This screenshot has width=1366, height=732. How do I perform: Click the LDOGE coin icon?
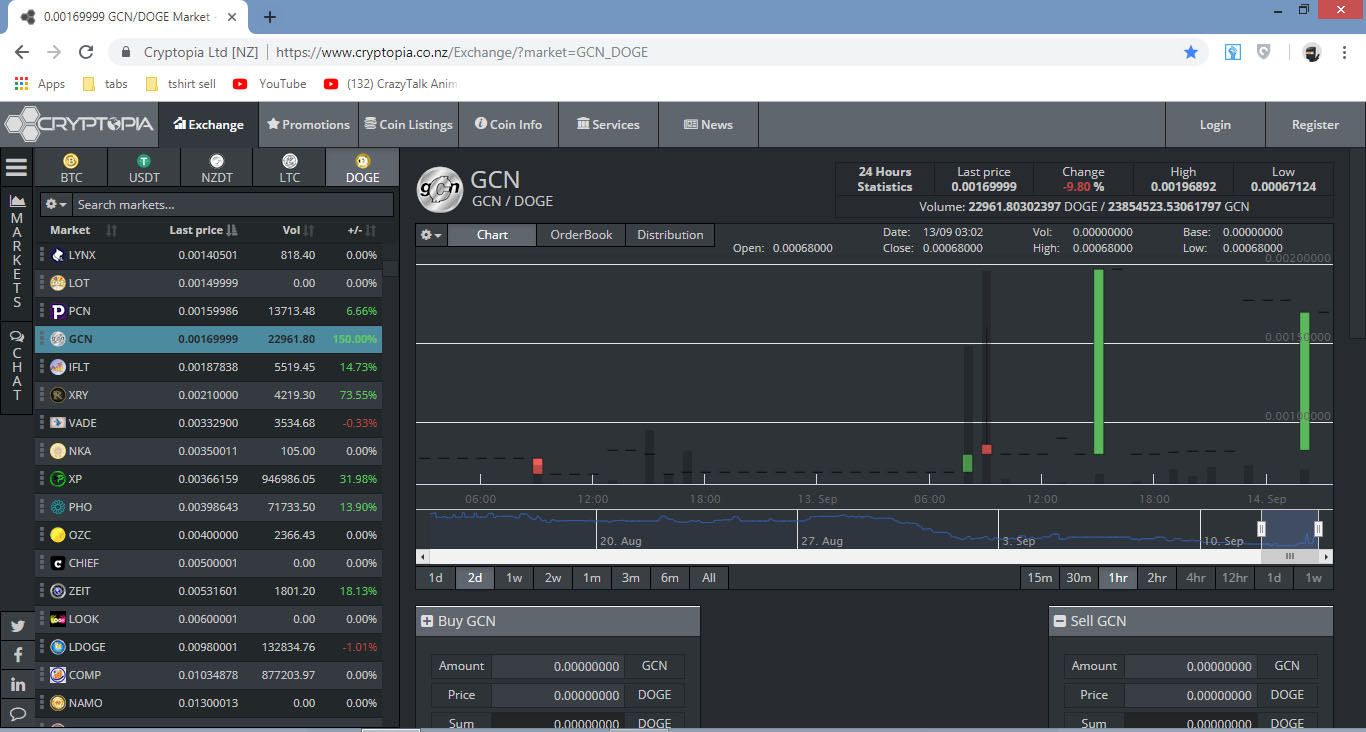point(58,647)
